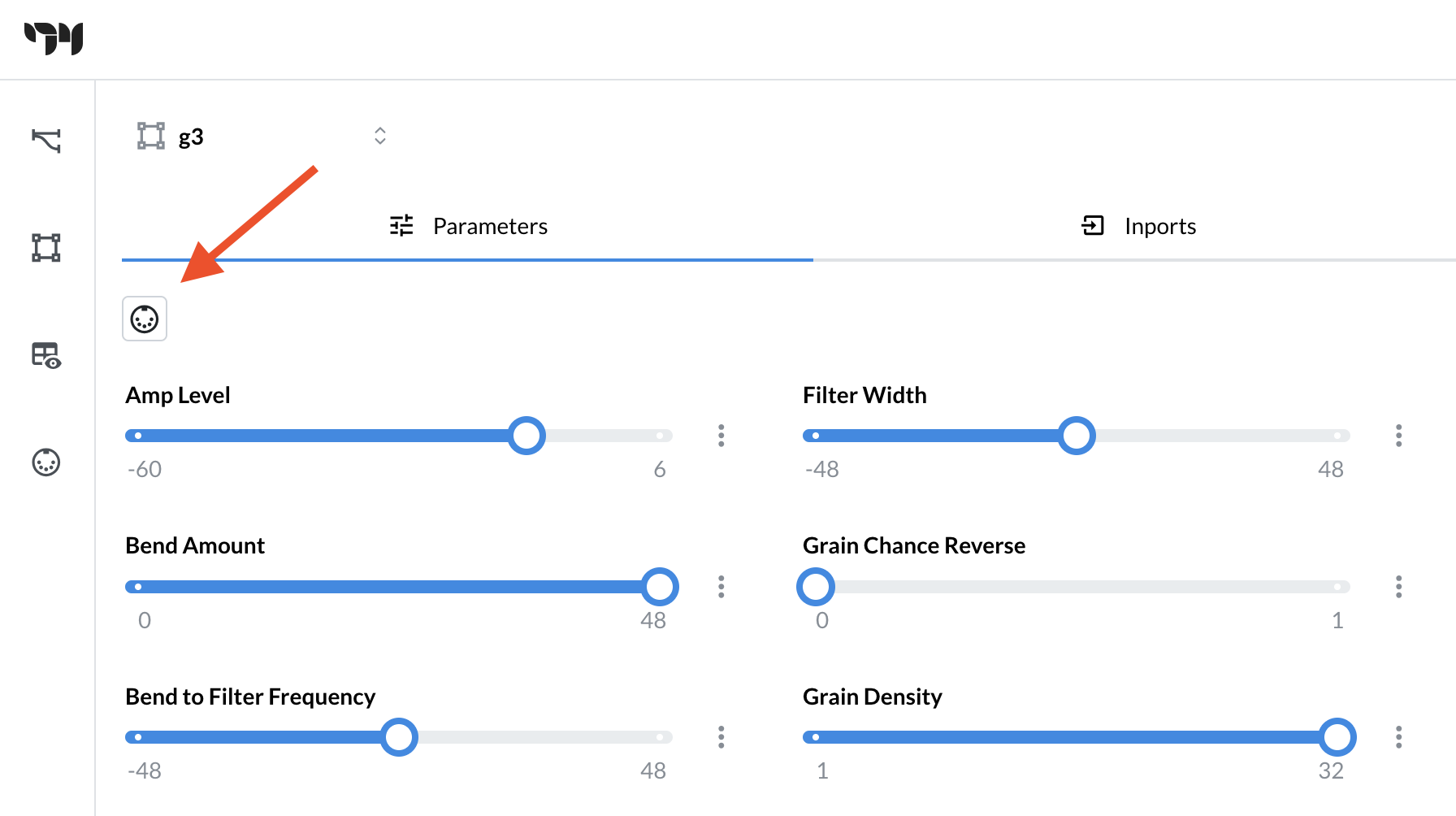Click the 32 maximum value under Grain Density
The width and height of the screenshot is (1456, 816).
[x=1331, y=770]
